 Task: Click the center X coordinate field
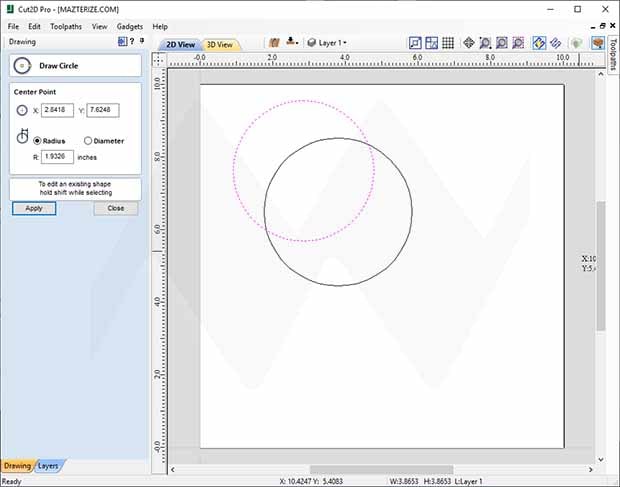[57, 110]
